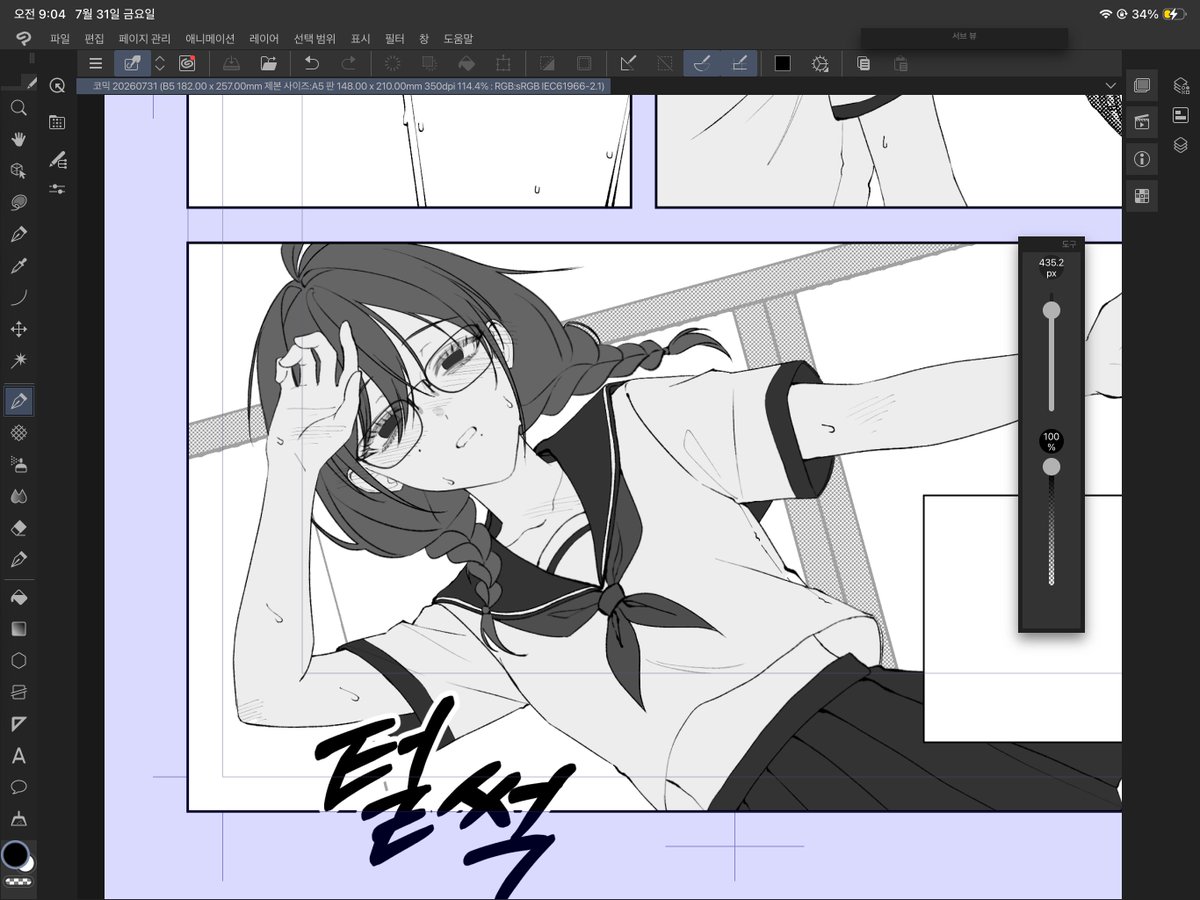Select the Eraser tool
1200x900 pixels.
pyautogui.click(x=18, y=527)
